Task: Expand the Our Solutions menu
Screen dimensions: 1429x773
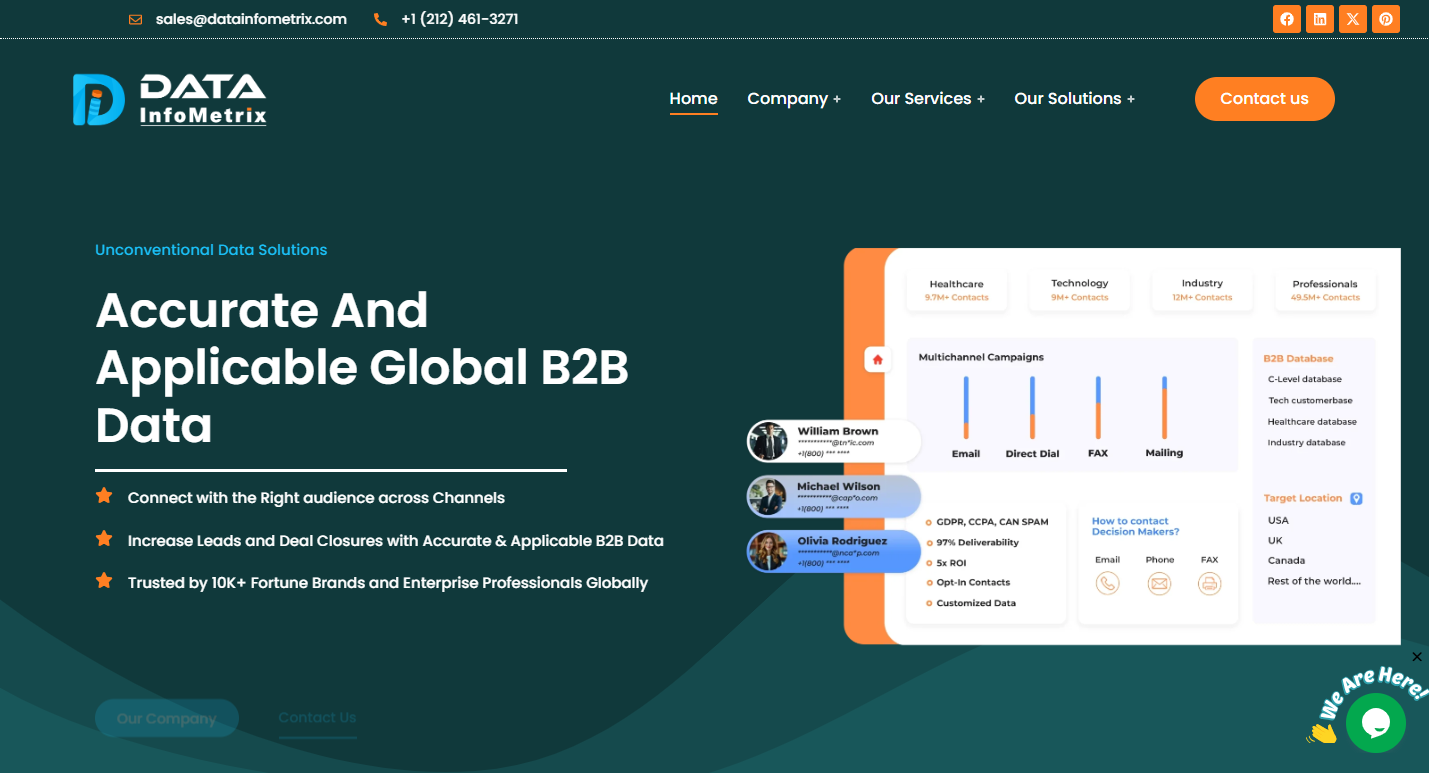Action: (x=1074, y=99)
